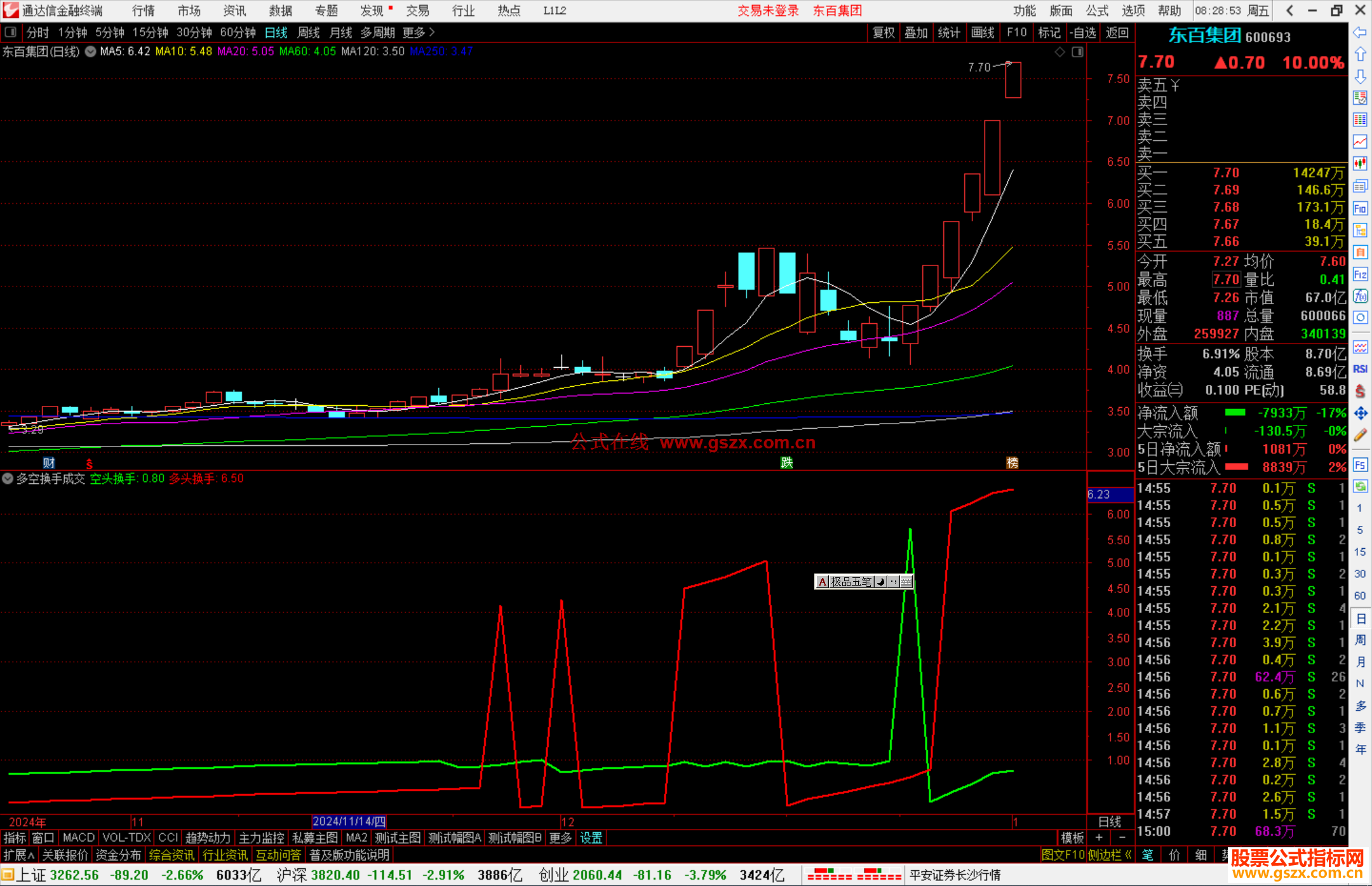Switch to 5-minute period in sidebar

tap(1359, 530)
